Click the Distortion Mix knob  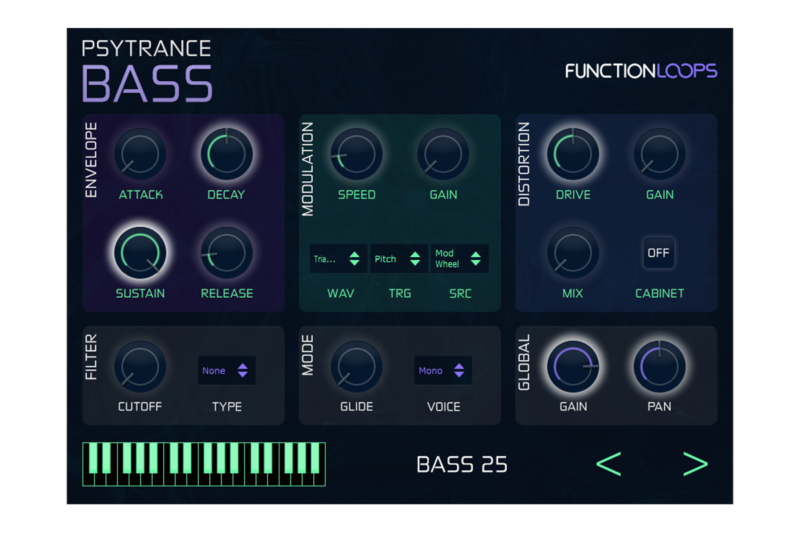[573, 252]
